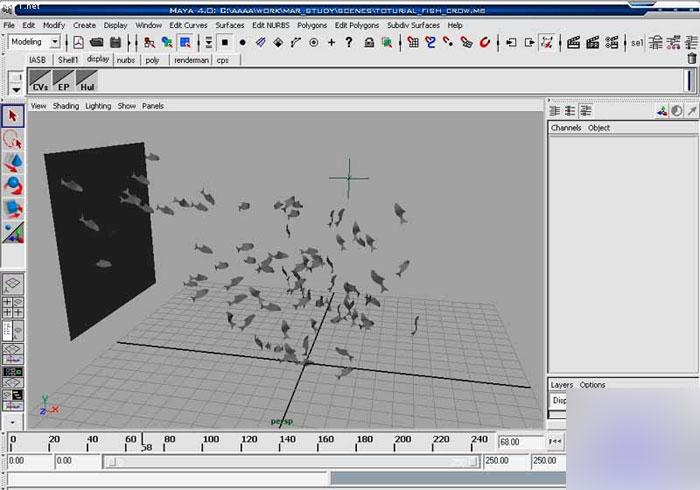The width and height of the screenshot is (700, 490).
Task: Click the EP curve shelf icon
Action: [x=64, y=81]
